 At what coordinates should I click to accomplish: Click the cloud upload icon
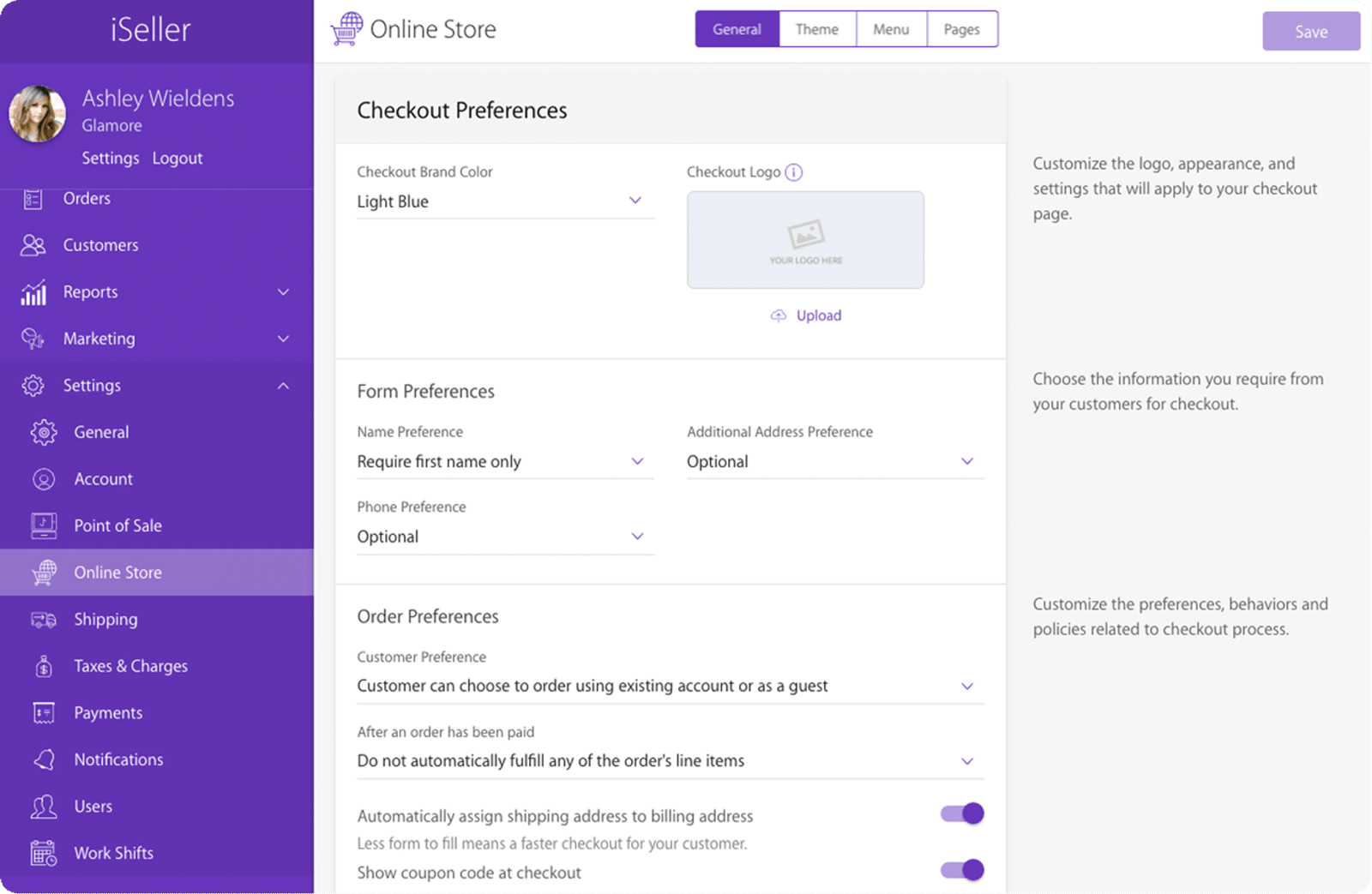pyautogui.click(x=779, y=315)
